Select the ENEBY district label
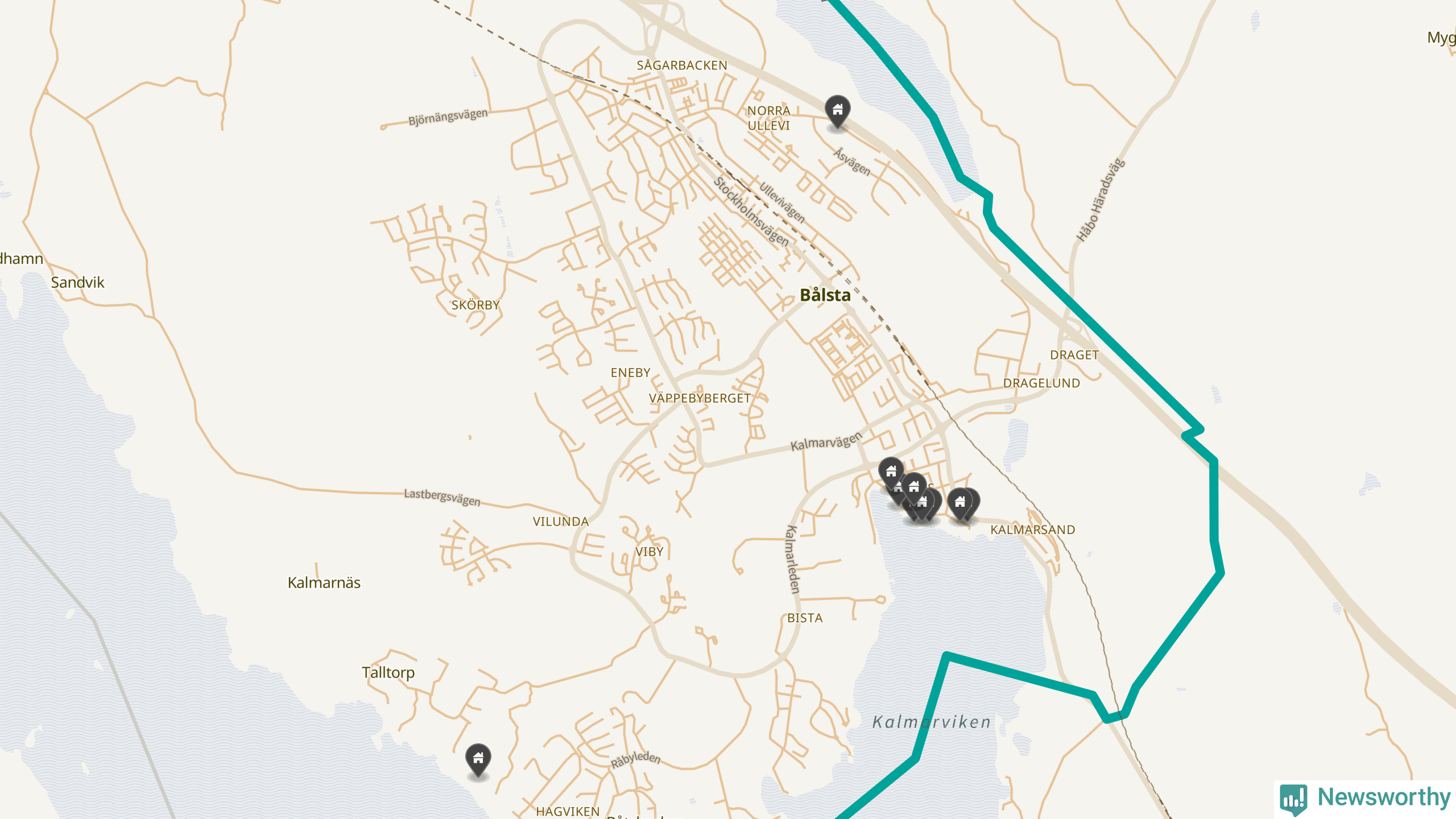This screenshot has height=819, width=1456. (x=630, y=373)
